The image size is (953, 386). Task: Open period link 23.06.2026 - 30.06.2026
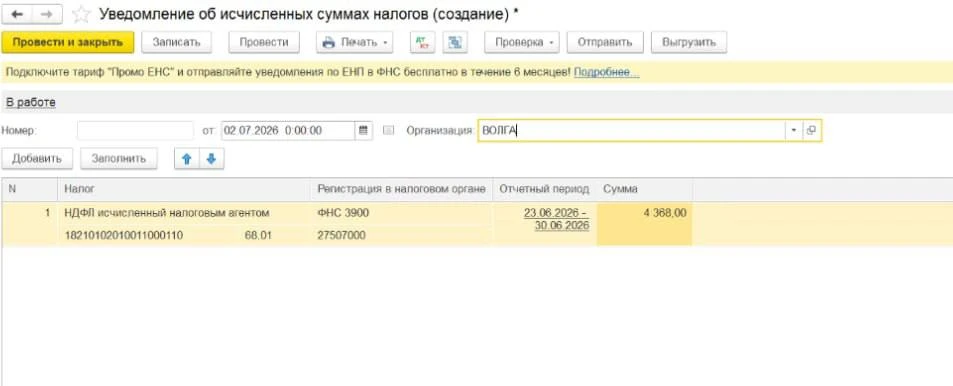click(556, 219)
